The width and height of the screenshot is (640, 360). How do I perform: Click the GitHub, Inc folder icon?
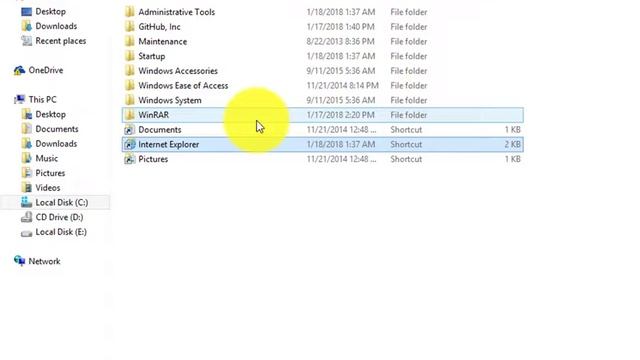(130, 27)
